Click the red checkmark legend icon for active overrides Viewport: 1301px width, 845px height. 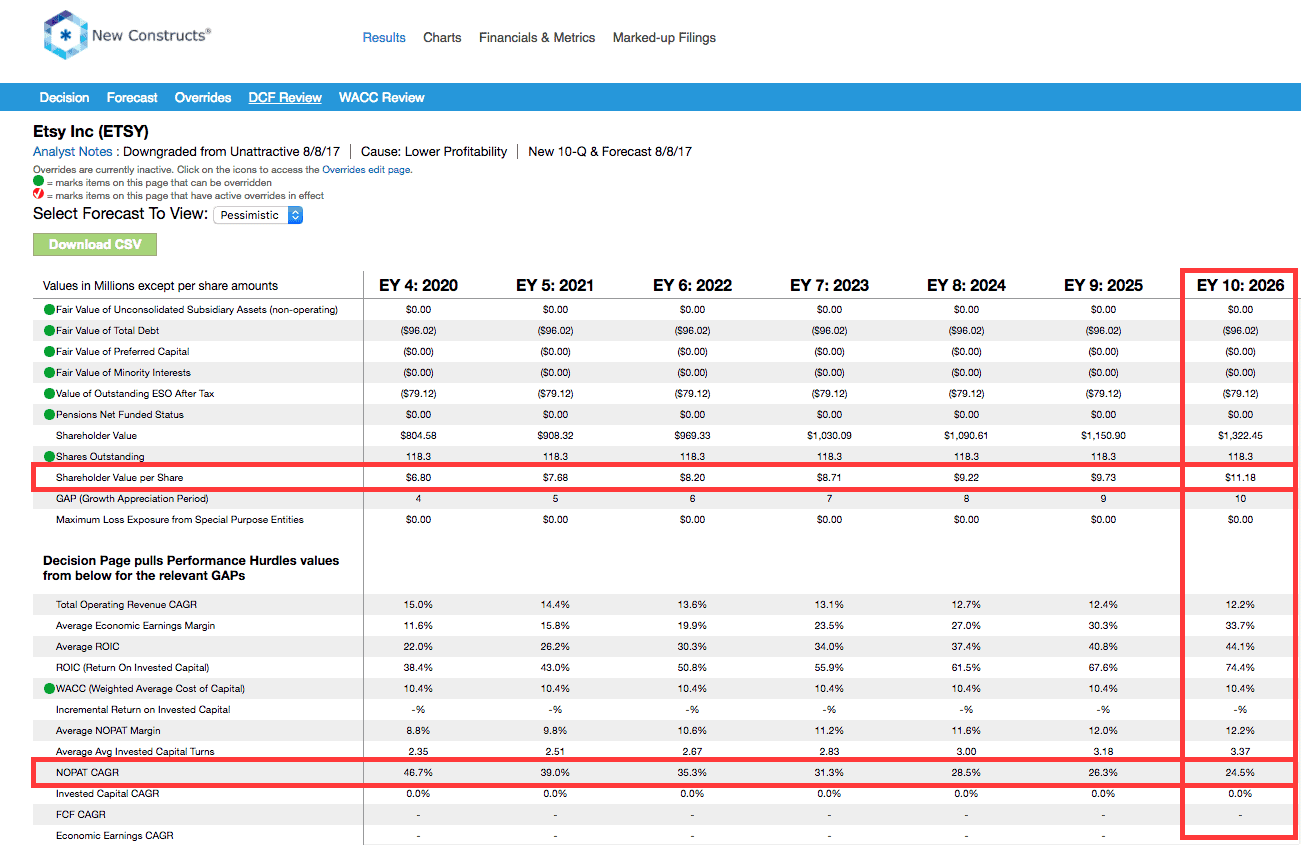point(39,196)
